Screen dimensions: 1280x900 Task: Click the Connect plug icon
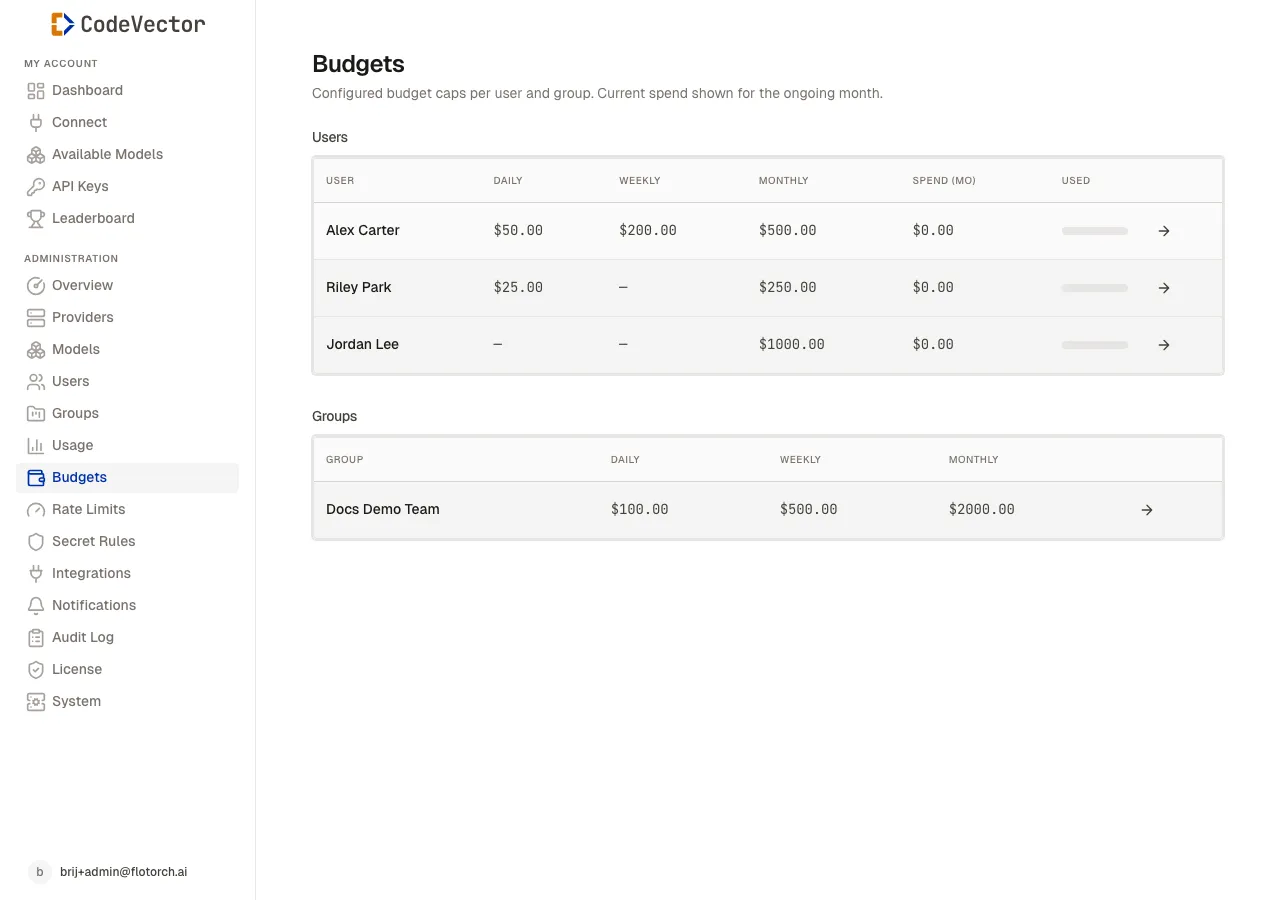[x=36, y=123]
